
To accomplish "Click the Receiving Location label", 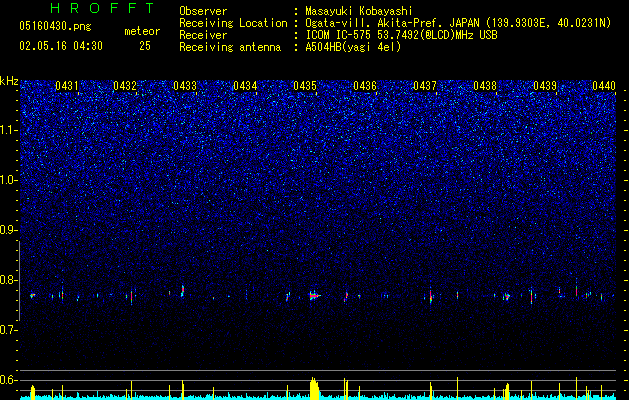I will point(233,23).
